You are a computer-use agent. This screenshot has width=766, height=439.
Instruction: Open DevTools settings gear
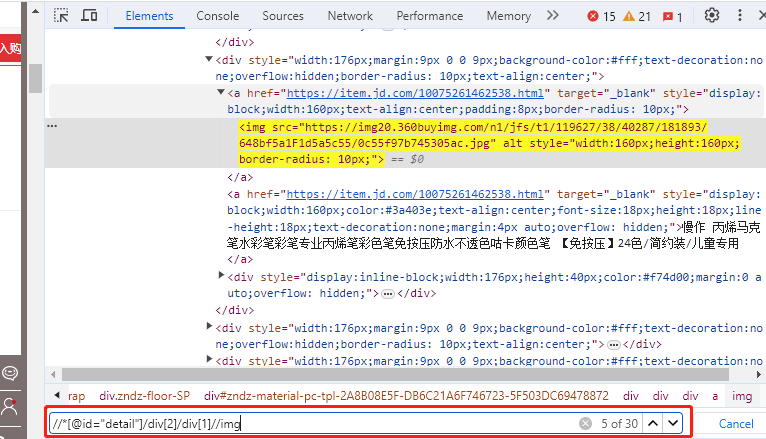[x=712, y=15]
